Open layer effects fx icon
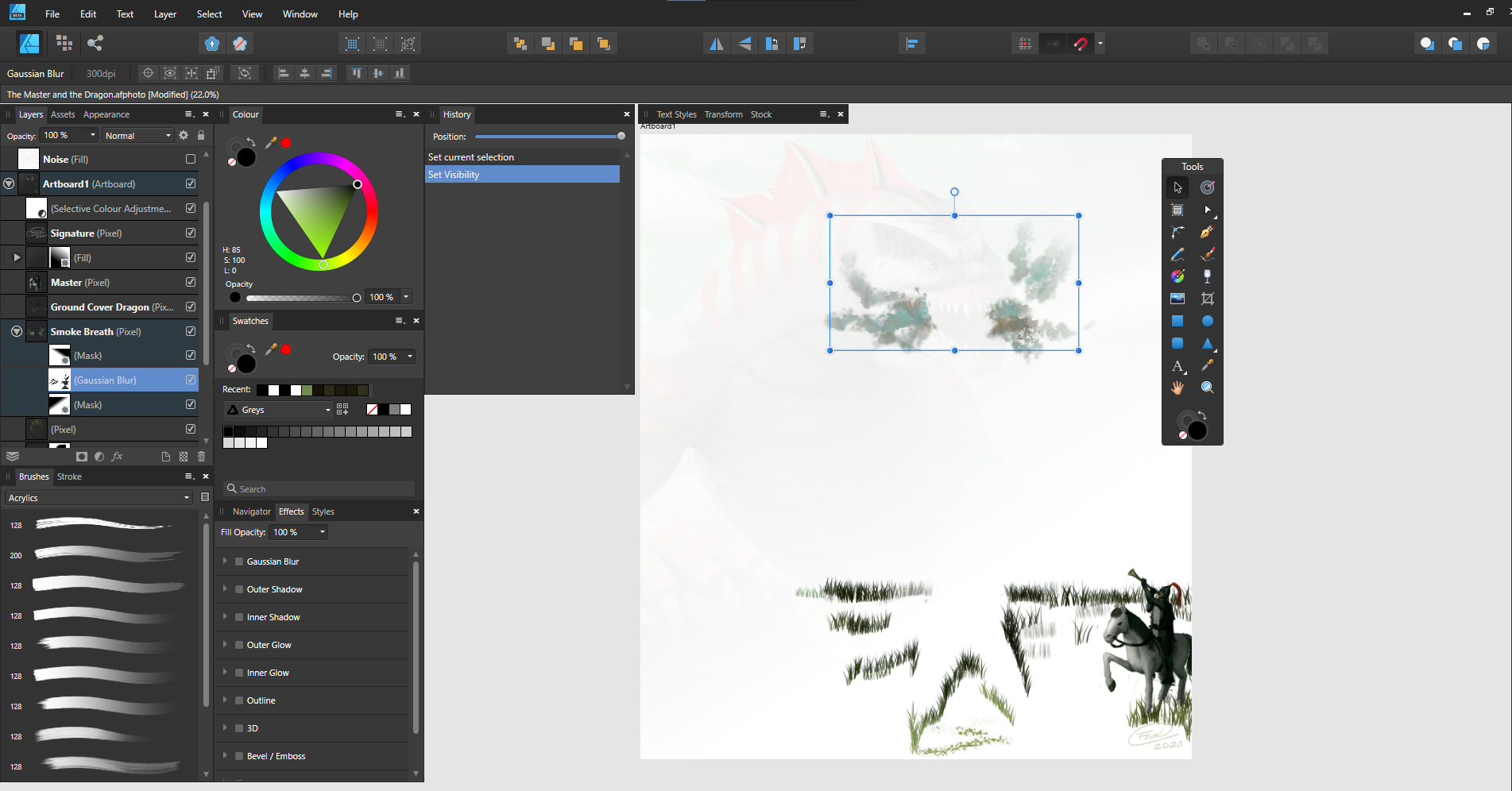This screenshot has width=1512, height=791. [x=117, y=457]
